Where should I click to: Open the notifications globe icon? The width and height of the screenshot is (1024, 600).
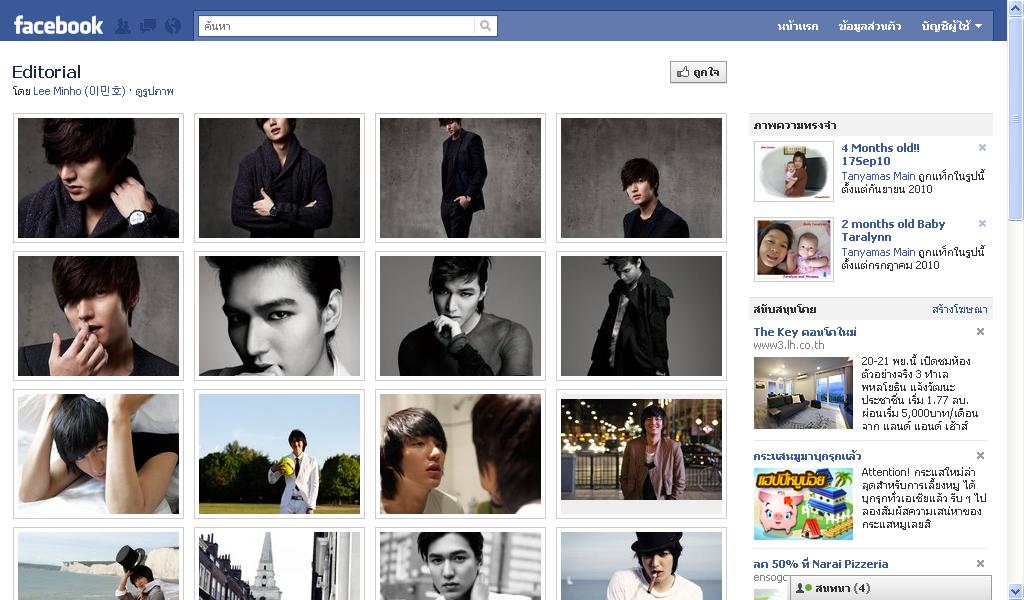(x=173, y=26)
